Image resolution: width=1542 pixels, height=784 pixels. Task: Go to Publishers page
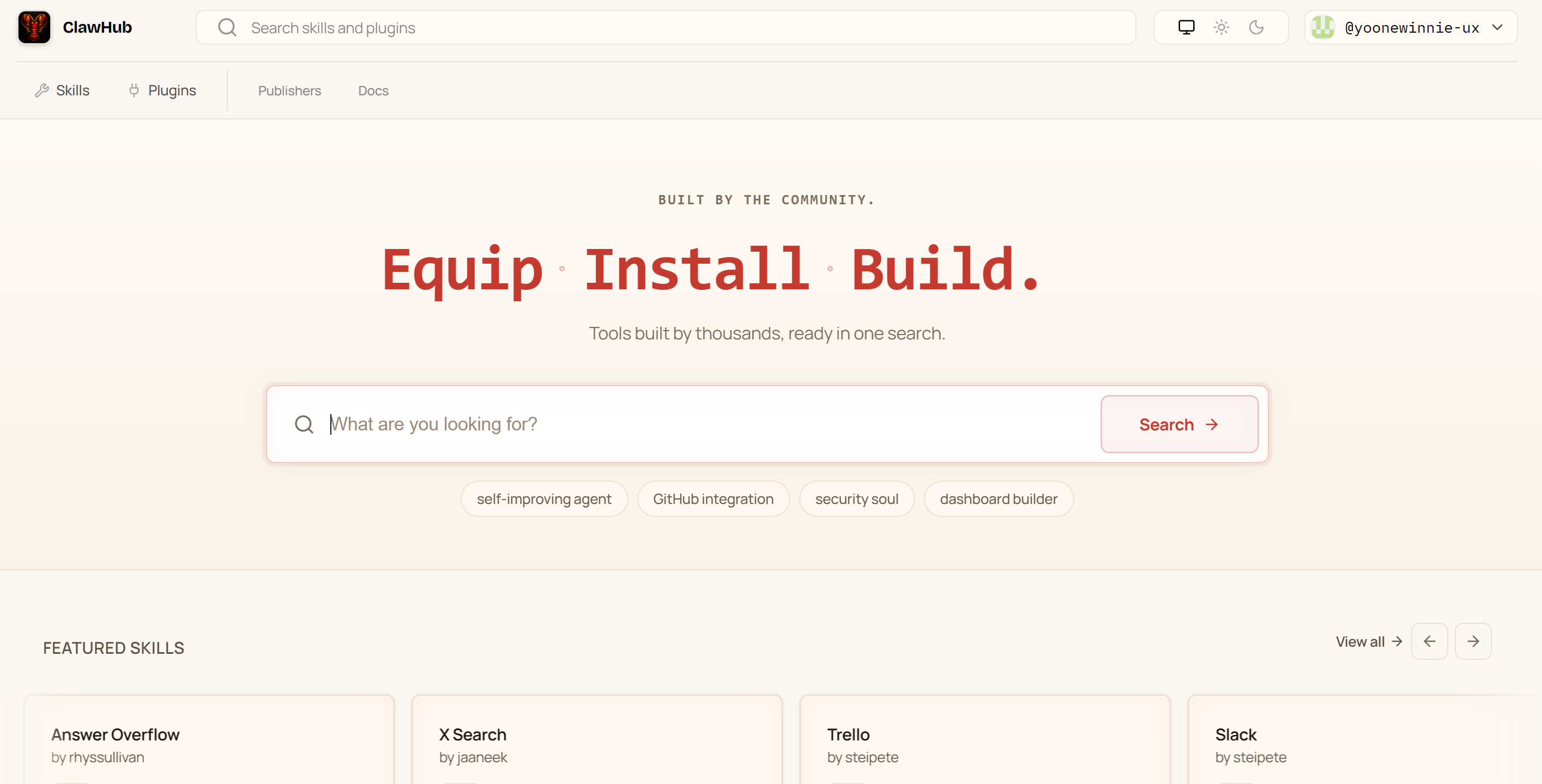click(290, 91)
